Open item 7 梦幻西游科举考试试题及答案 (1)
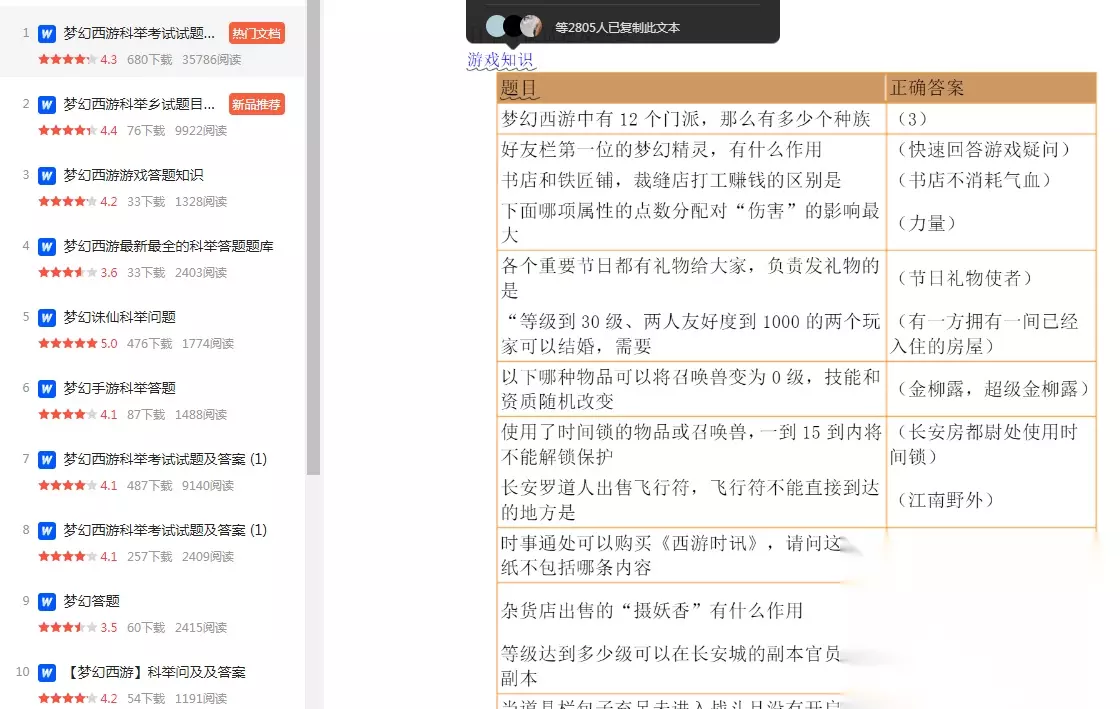Image resolution: width=1120 pixels, height=709 pixels. 165,459
